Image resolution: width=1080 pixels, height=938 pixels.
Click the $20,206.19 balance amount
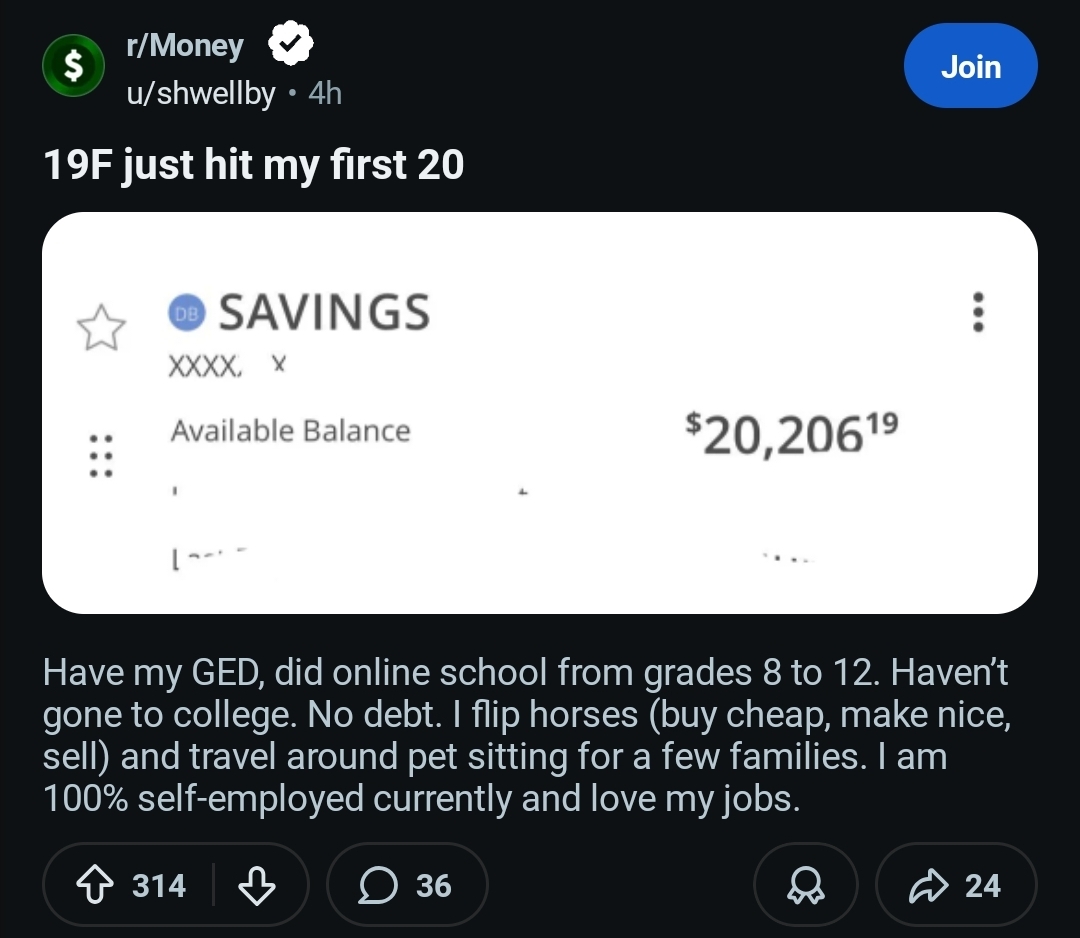click(x=791, y=433)
